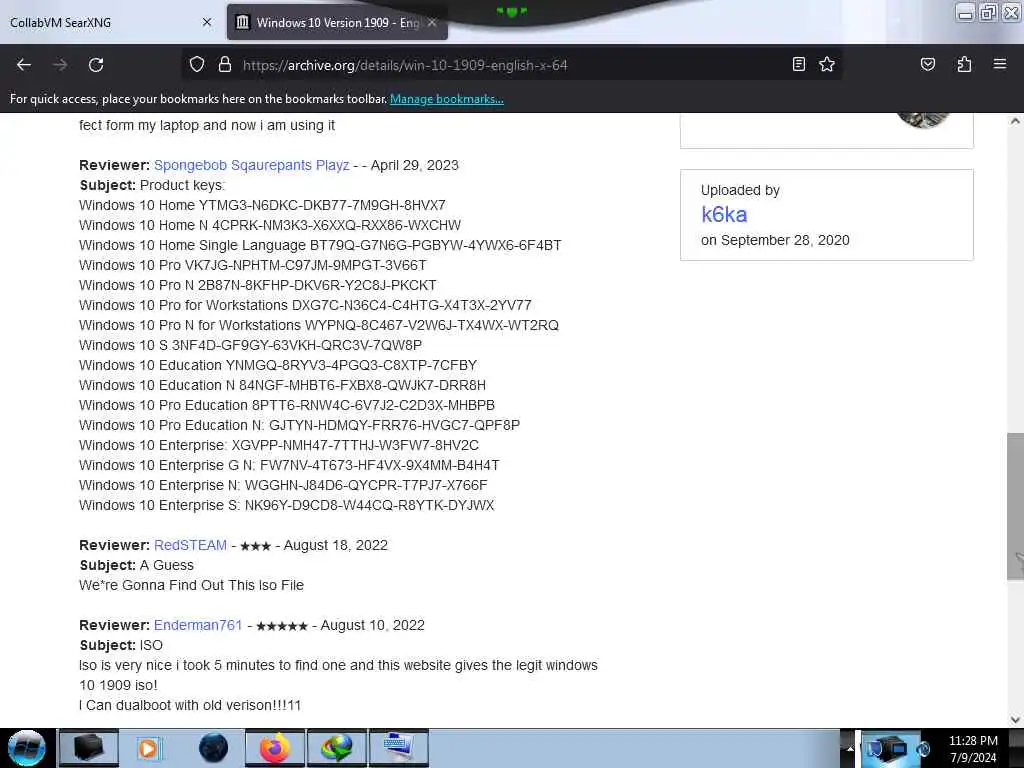Click Windows 10 Pro Education 8PTT6 key line
This screenshot has width=1024, height=768.
[287, 405]
